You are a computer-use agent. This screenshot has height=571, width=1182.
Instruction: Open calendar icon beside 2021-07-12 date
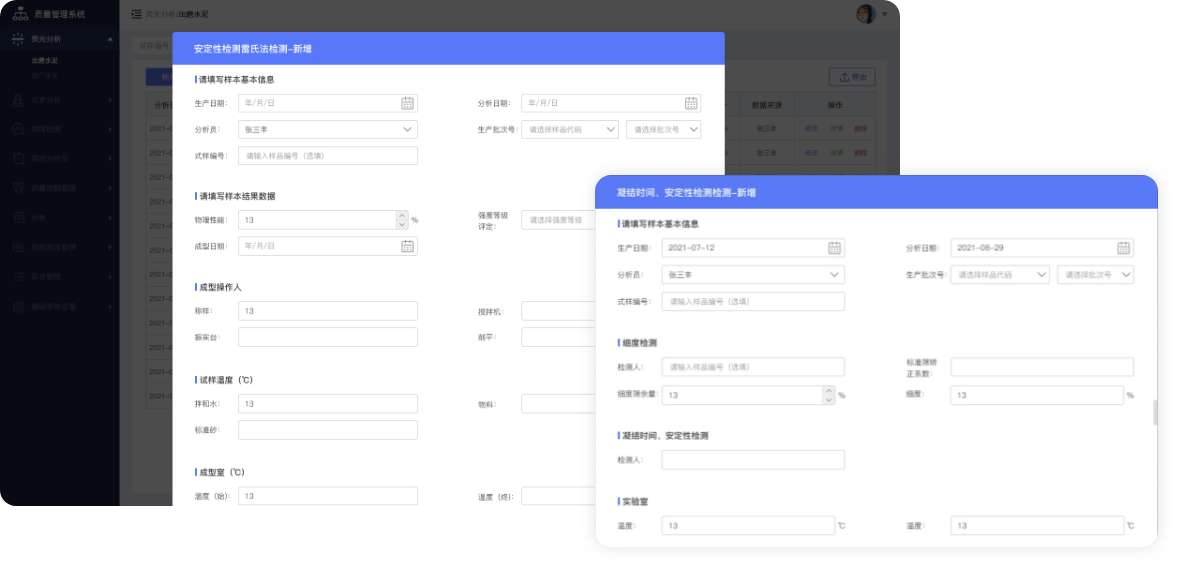click(834, 247)
